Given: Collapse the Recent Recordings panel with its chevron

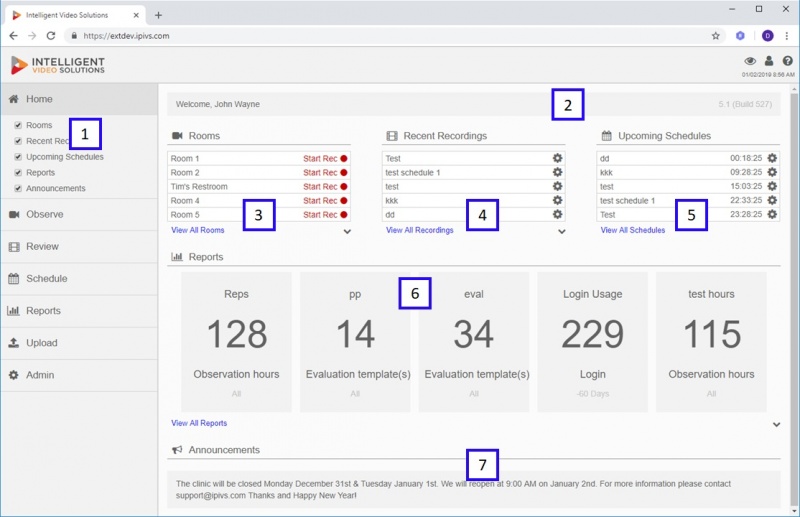Looking at the screenshot, I should pyautogui.click(x=562, y=232).
